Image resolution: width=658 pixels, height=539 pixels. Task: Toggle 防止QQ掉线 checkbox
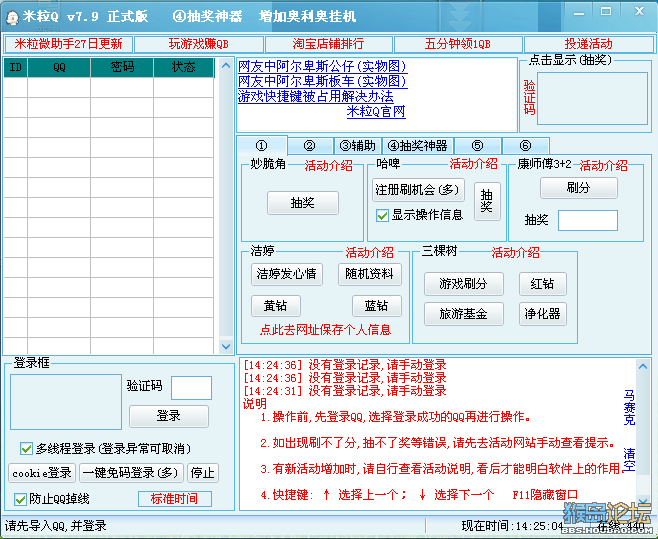click(20, 499)
